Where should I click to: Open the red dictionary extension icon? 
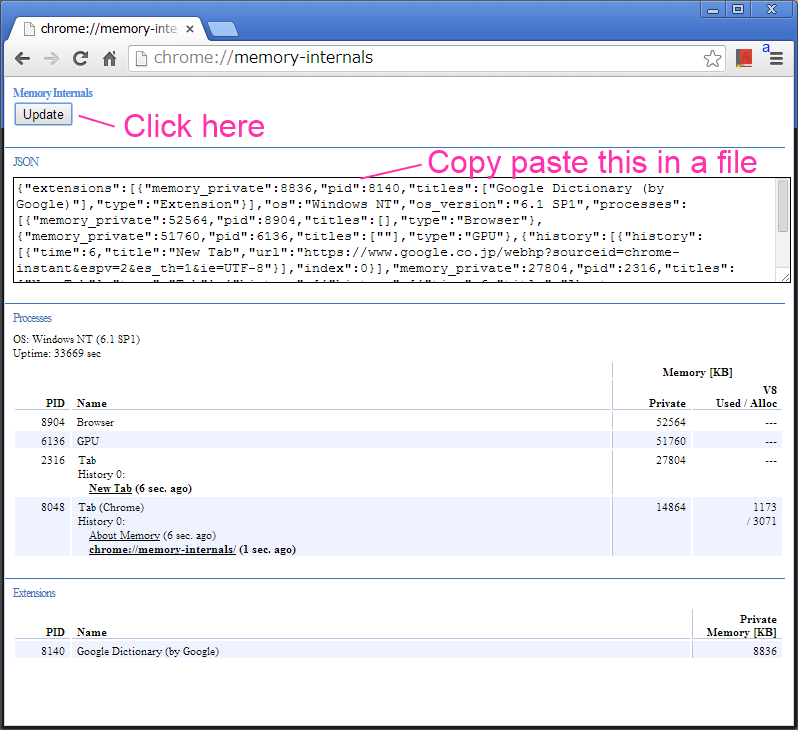coord(744,58)
